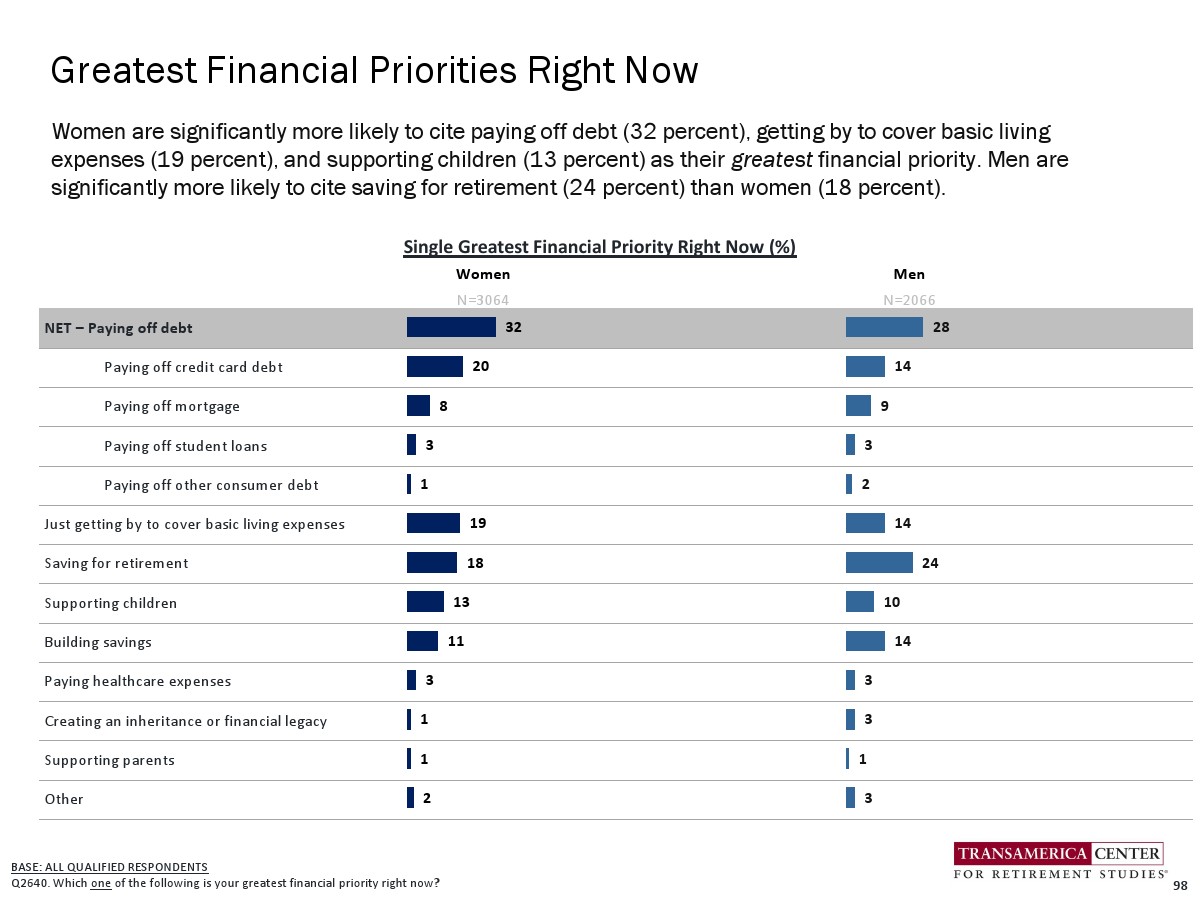Click the Women's NET paying off debt bar
1200x900 pixels.
[451, 327]
